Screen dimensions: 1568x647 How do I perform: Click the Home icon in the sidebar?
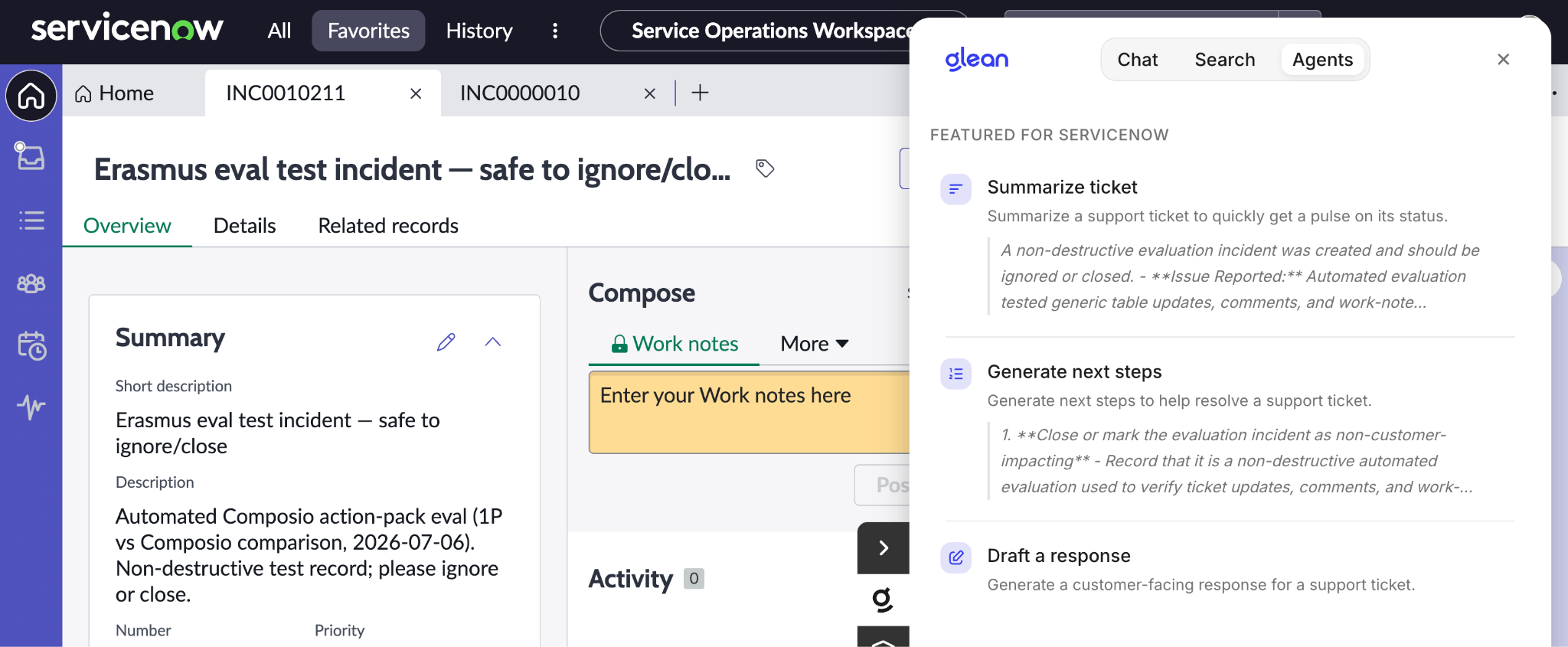(31, 96)
